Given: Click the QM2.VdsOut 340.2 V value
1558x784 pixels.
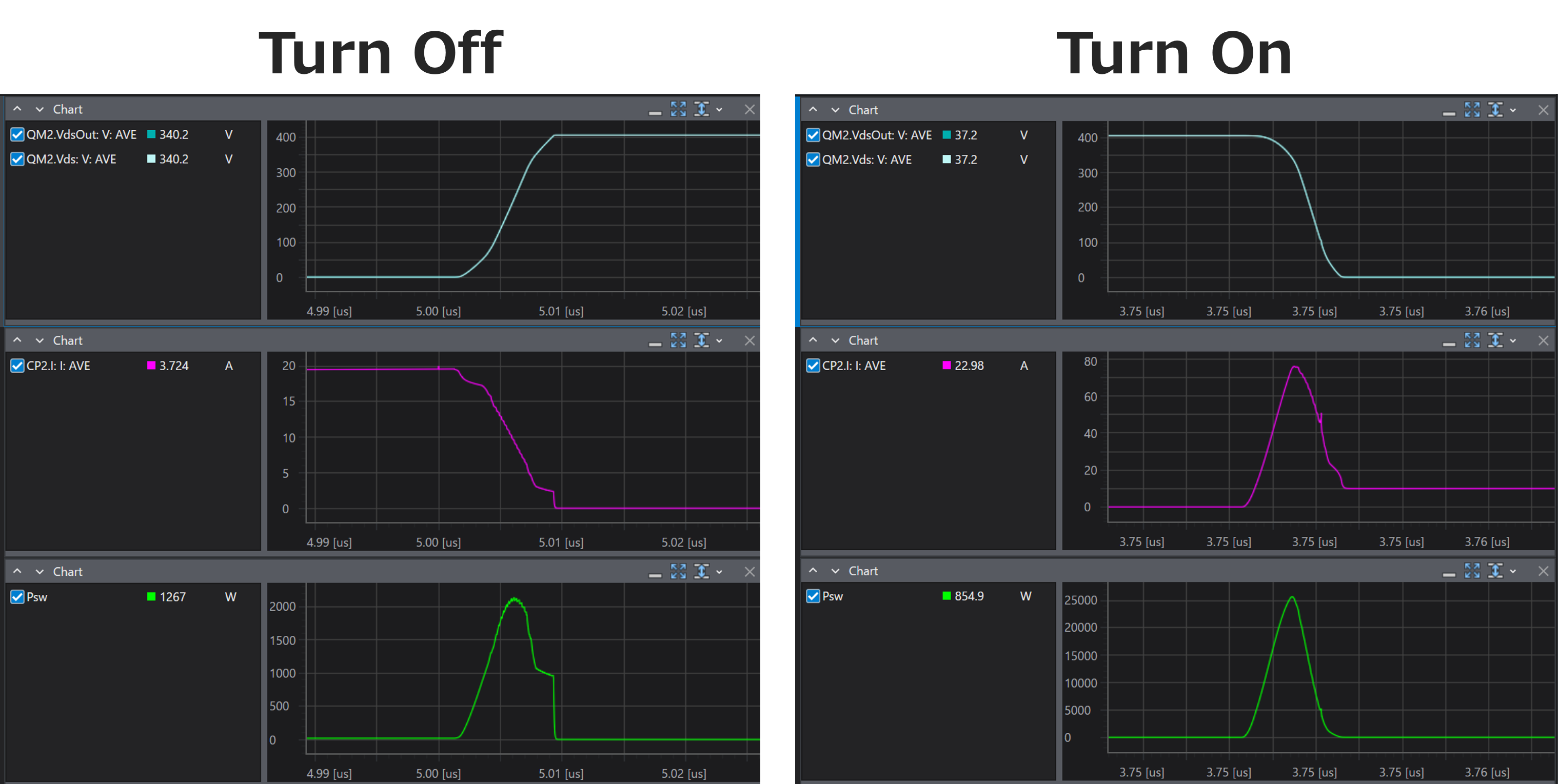Looking at the screenshot, I should [174, 134].
